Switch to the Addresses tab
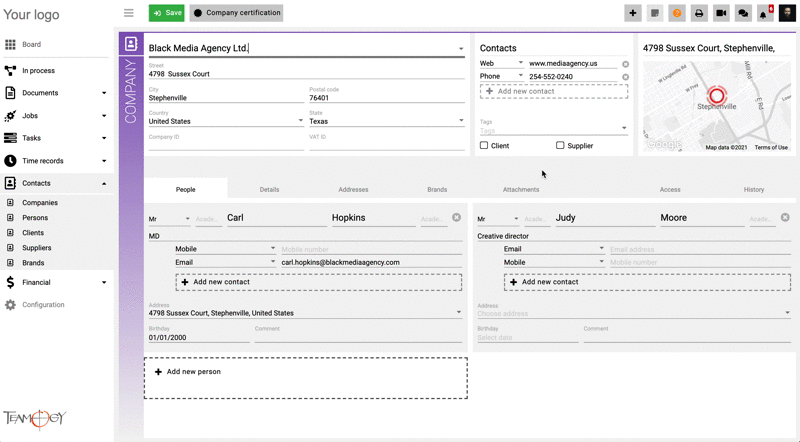The image size is (800, 442). (x=353, y=189)
